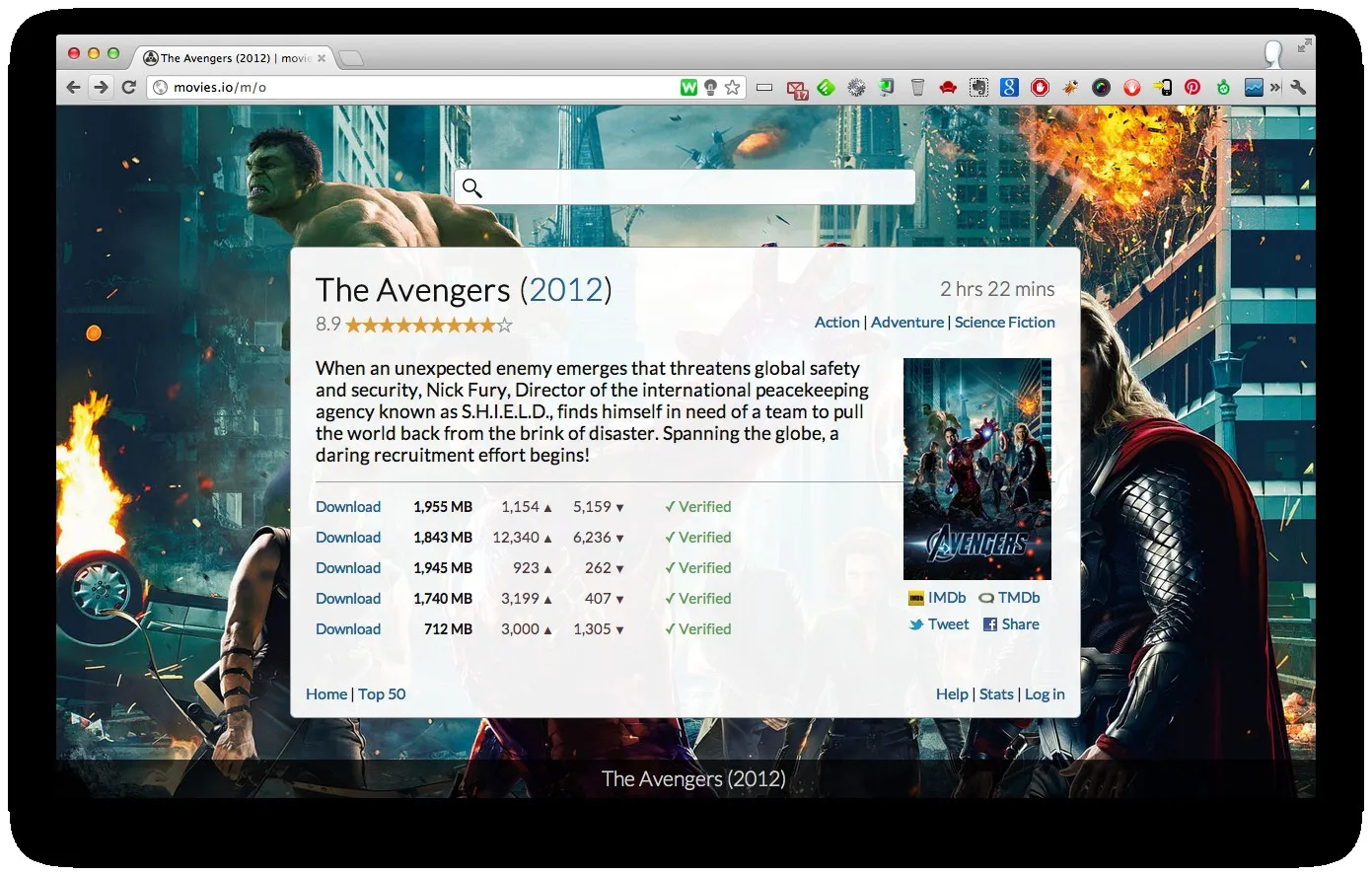Download the 1,843 MB version
This screenshot has height=876, width=1372.
(x=348, y=538)
